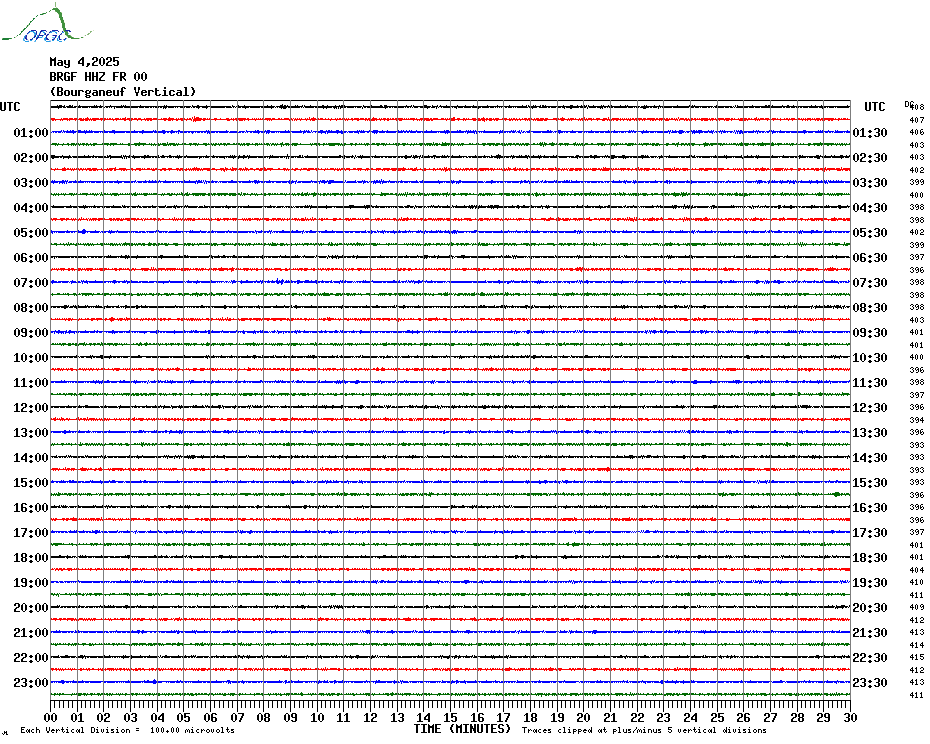930x744 pixels.
Task: Select the '23:00' hour label
Action: [31, 682]
